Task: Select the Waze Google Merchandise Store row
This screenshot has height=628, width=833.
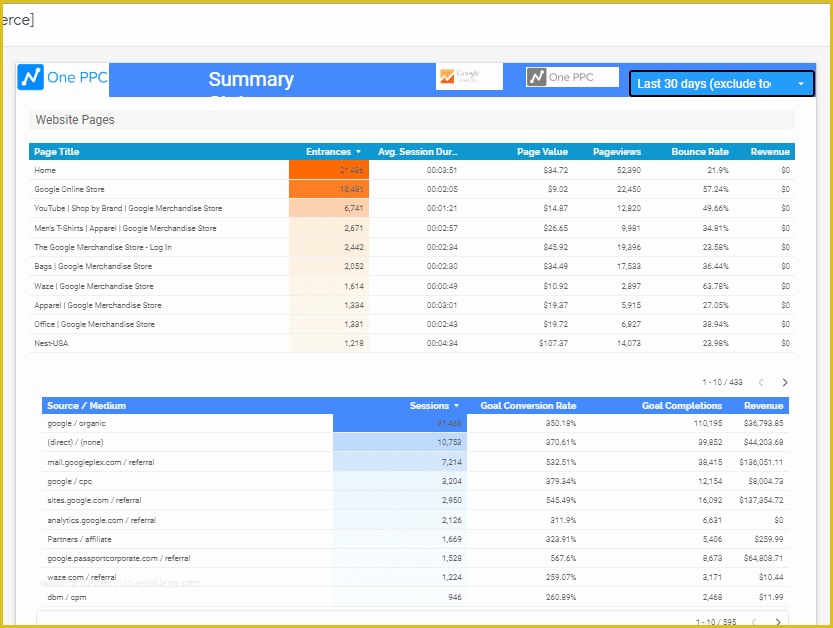Action: tap(412, 286)
